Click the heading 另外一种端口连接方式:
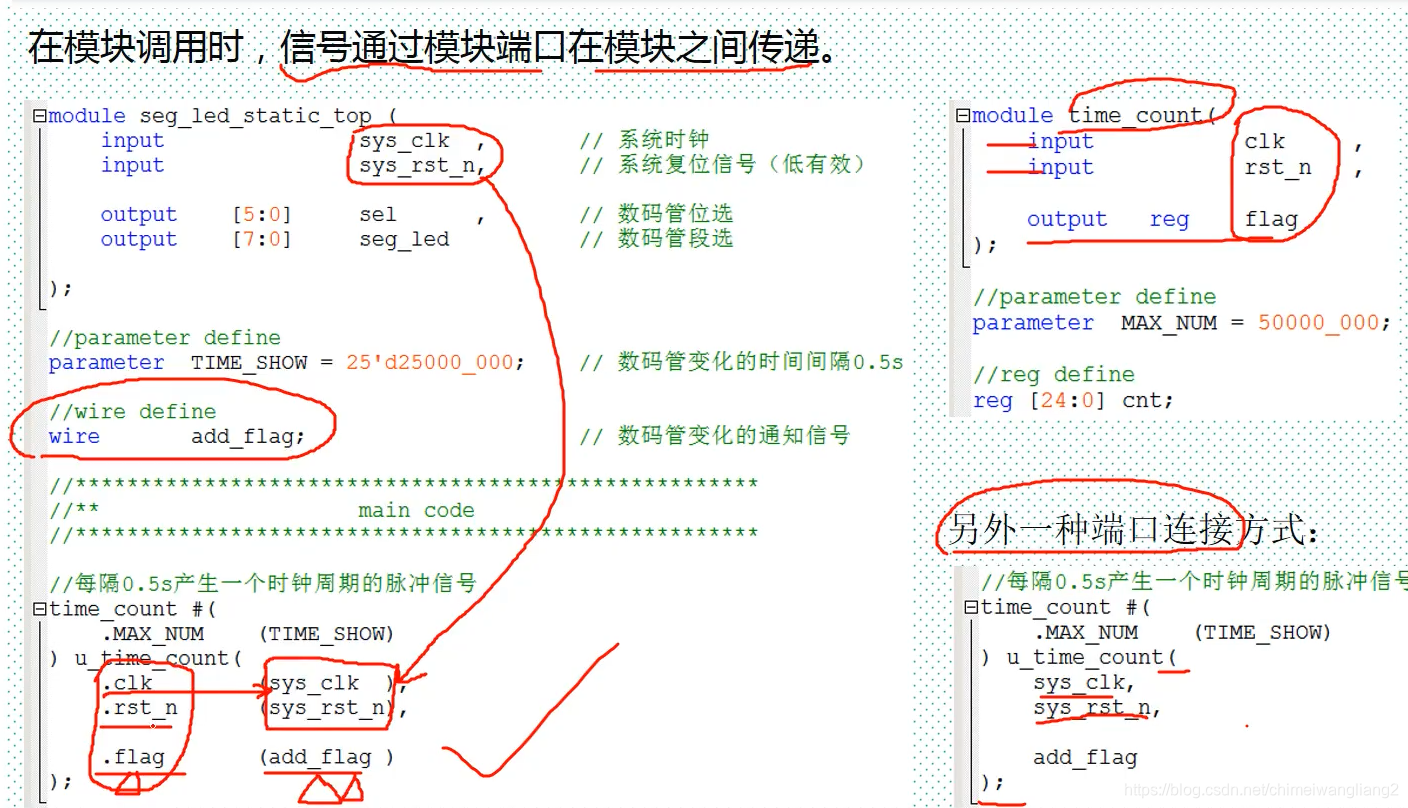Screen dimensions: 1408x808 1133,528
